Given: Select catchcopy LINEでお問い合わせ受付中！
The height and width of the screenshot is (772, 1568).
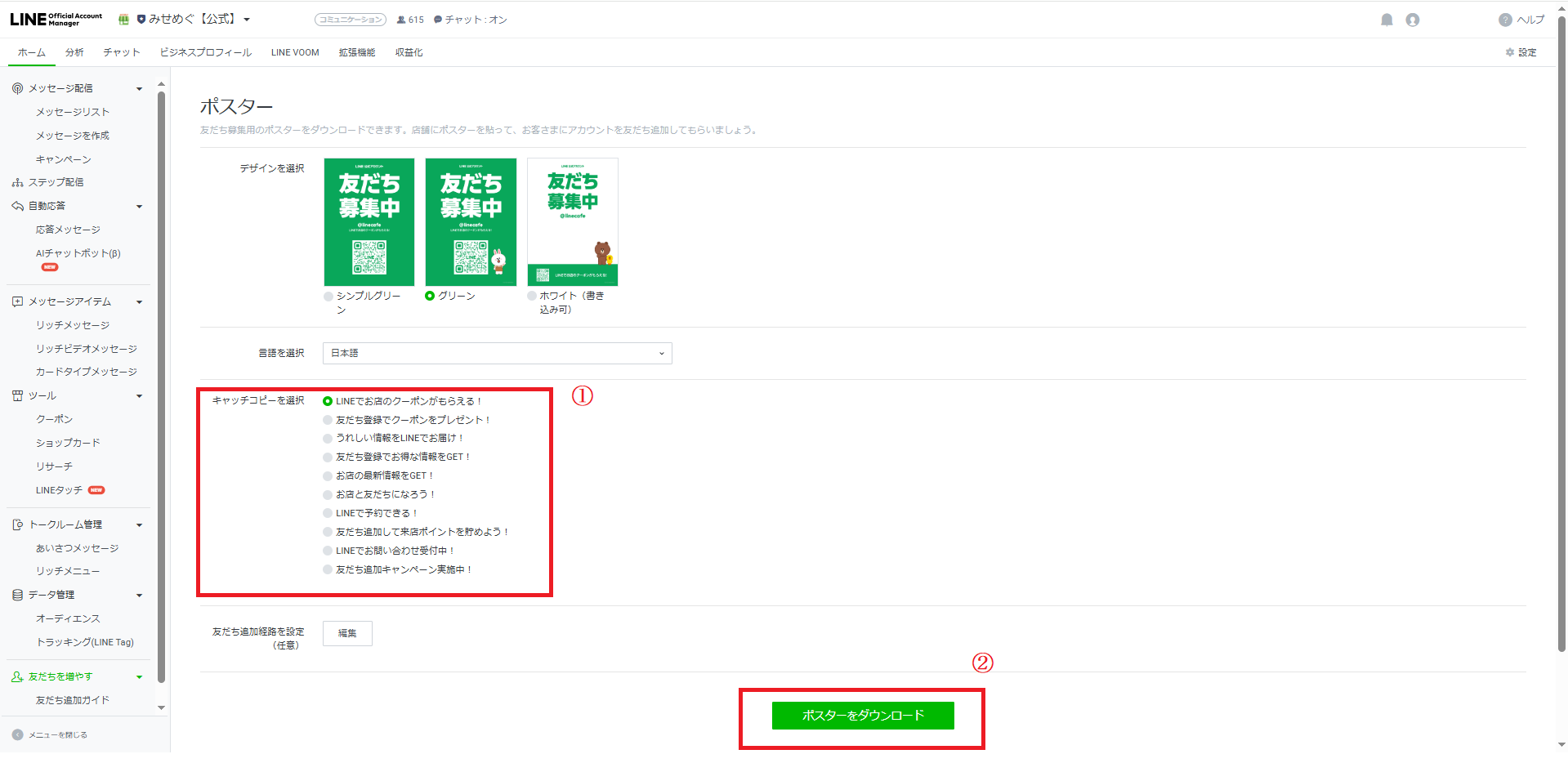Looking at the screenshot, I should tap(328, 551).
